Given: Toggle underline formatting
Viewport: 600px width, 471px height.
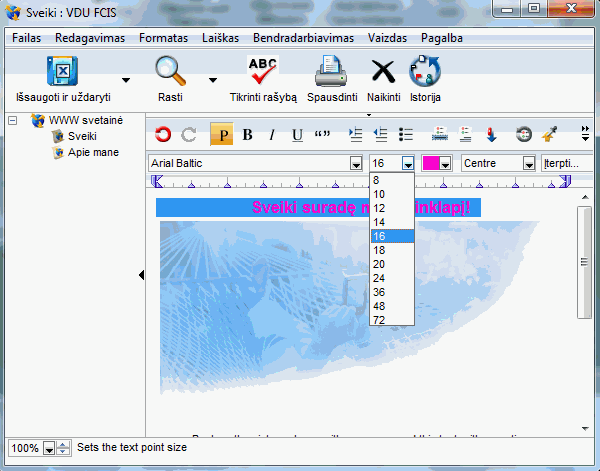Looking at the screenshot, I should coord(296,134).
